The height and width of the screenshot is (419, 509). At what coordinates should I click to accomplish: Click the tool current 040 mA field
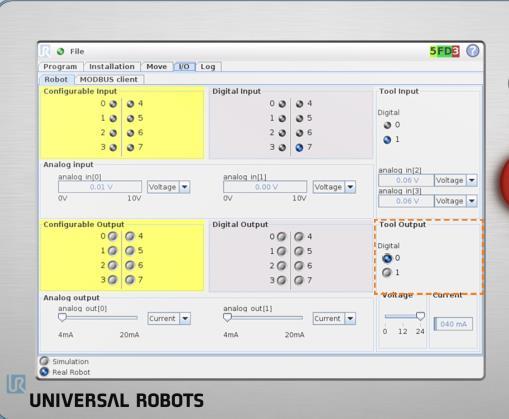point(453,324)
